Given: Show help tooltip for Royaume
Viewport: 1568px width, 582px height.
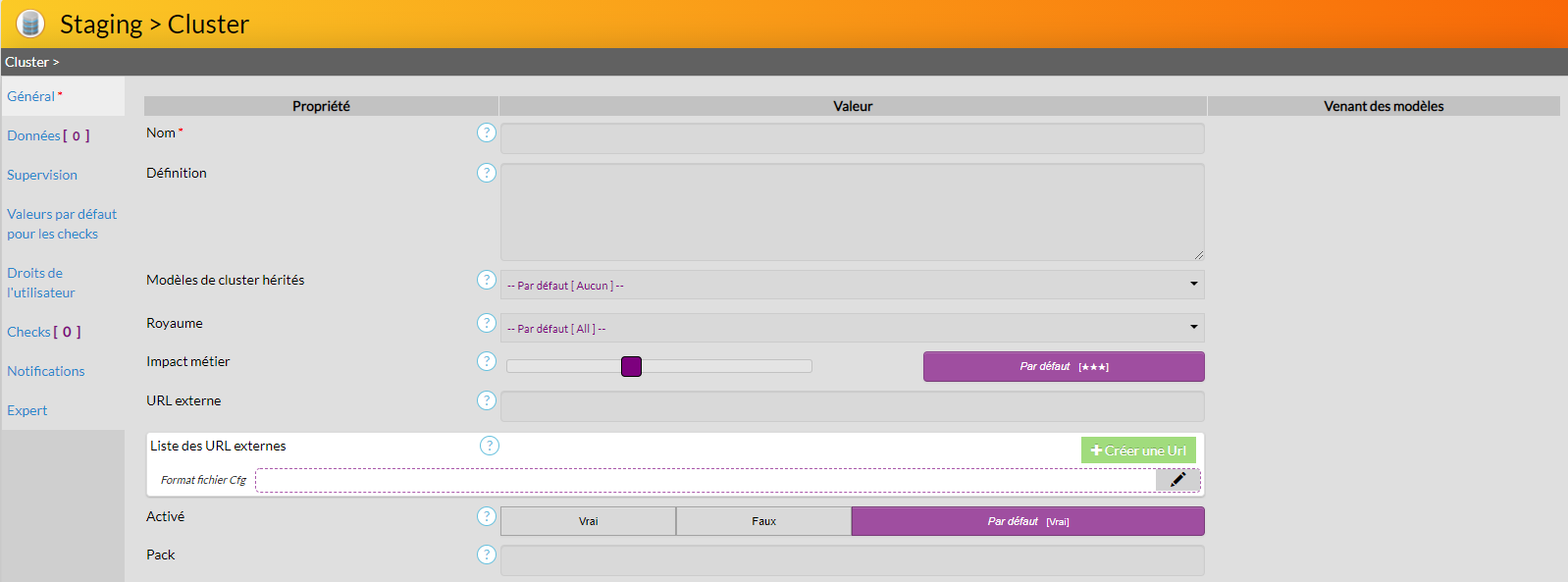Looking at the screenshot, I should click(x=486, y=323).
